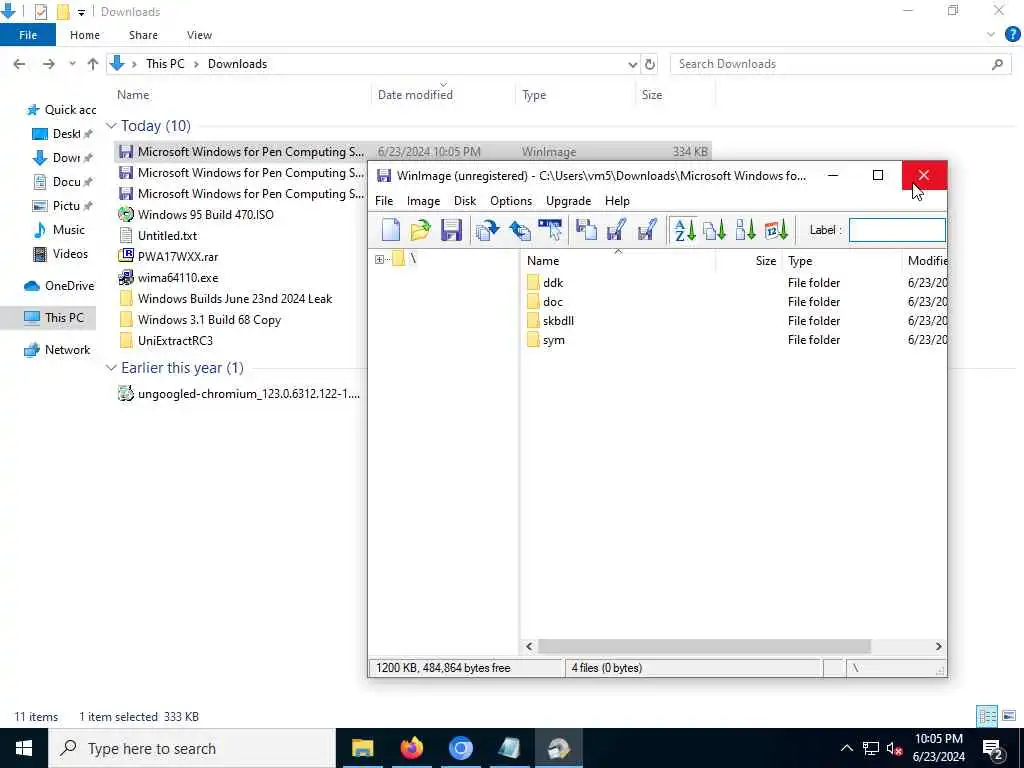
Task: Open the Windows Start menu
Action: coord(24,748)
